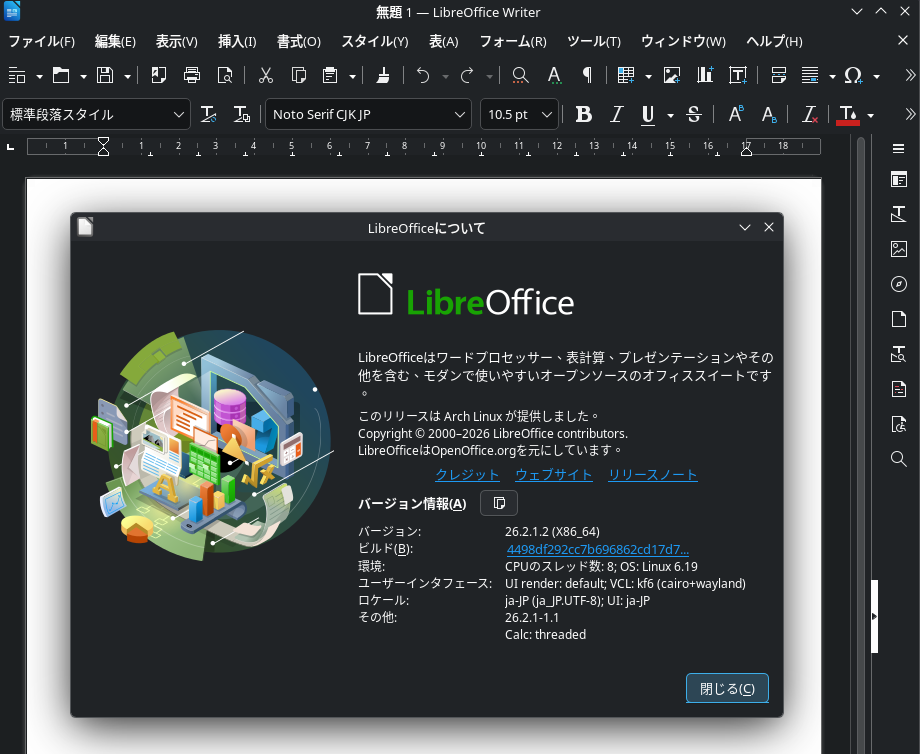
Task: Apply the red font color swatch
Action: tap(847, 115)
